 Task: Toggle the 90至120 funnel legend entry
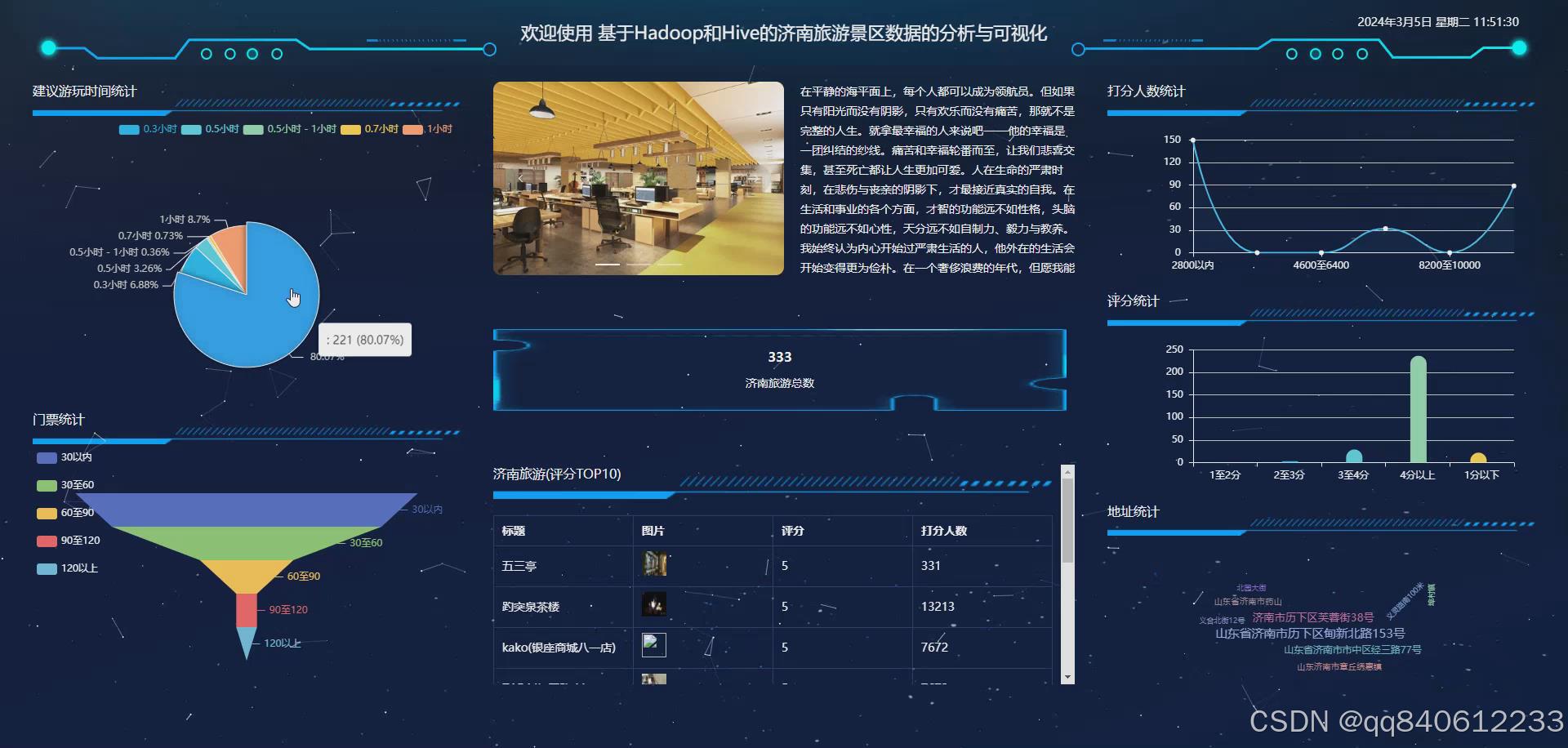tap(69, 541)
